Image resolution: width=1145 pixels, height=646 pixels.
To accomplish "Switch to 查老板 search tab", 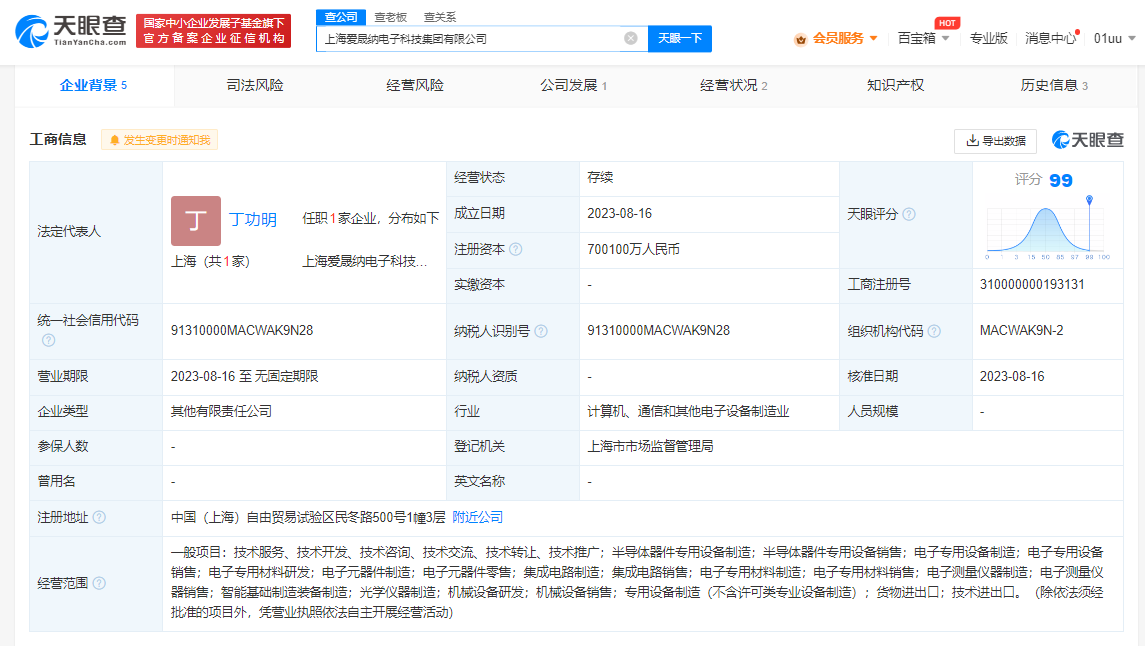I will (391, 18).
